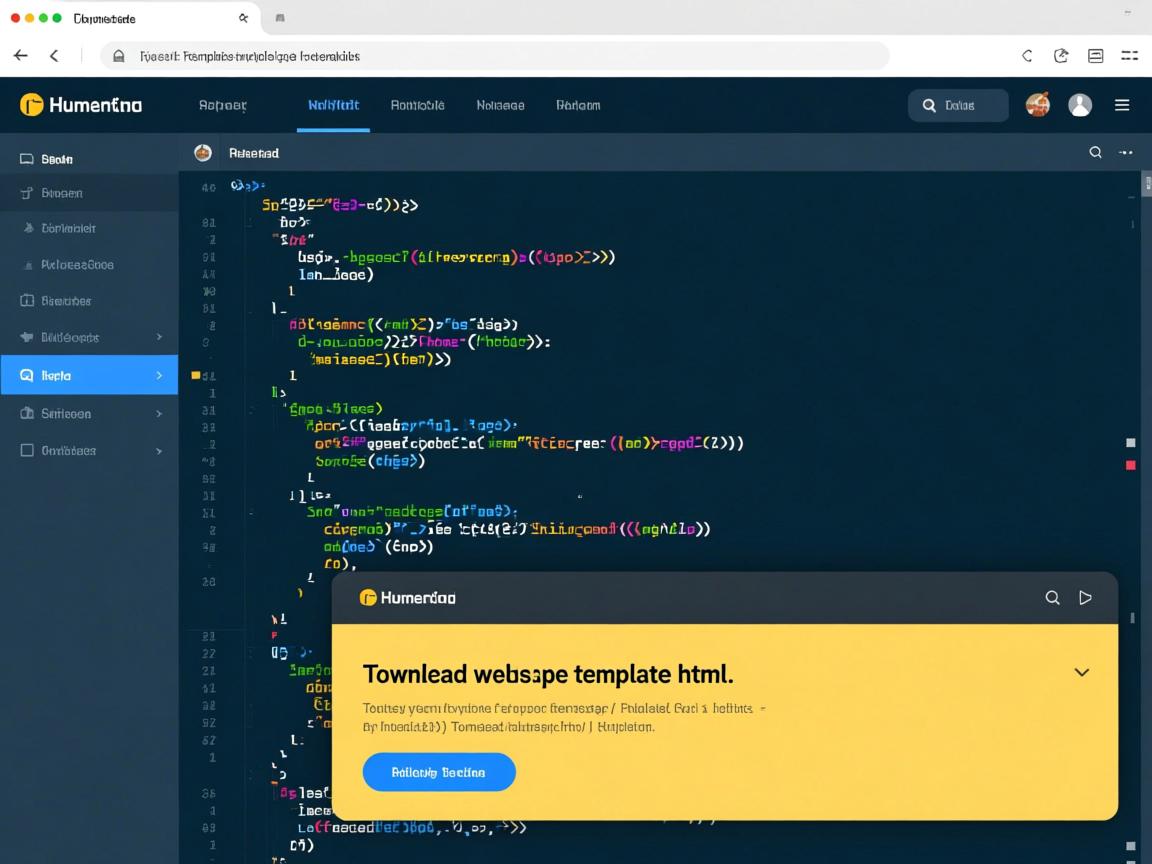Image resolution: width=1152 pixels, height=864 pixels.
Task: Click the search icon in the popup header
Action: [1052, 597]
